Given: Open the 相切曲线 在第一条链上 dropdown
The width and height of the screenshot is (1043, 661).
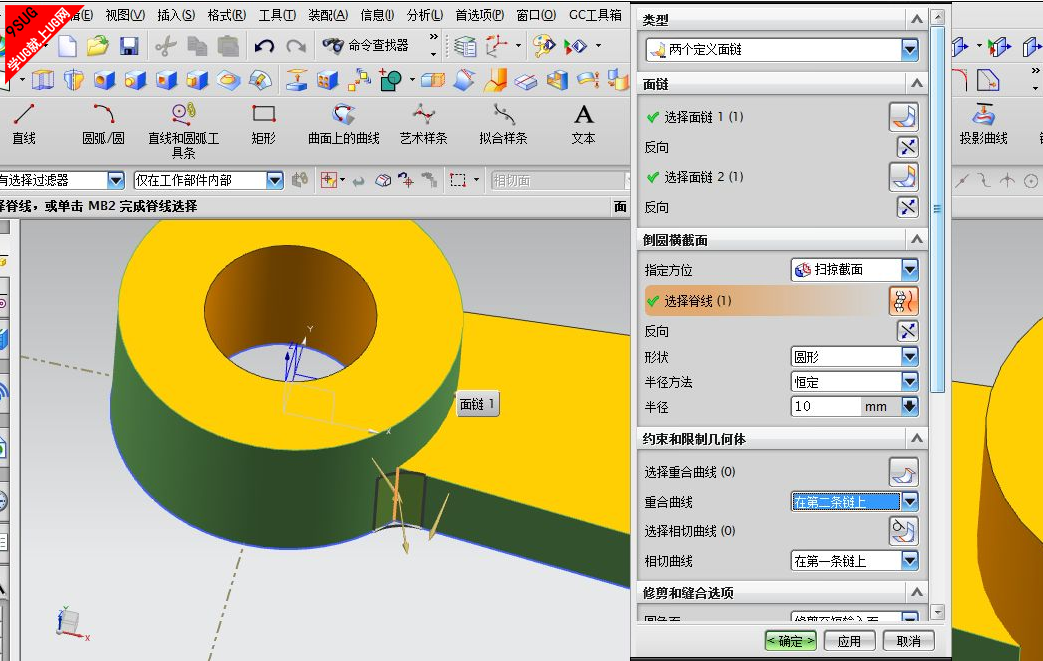Looking at the screenshot, I should pos(910,561).
